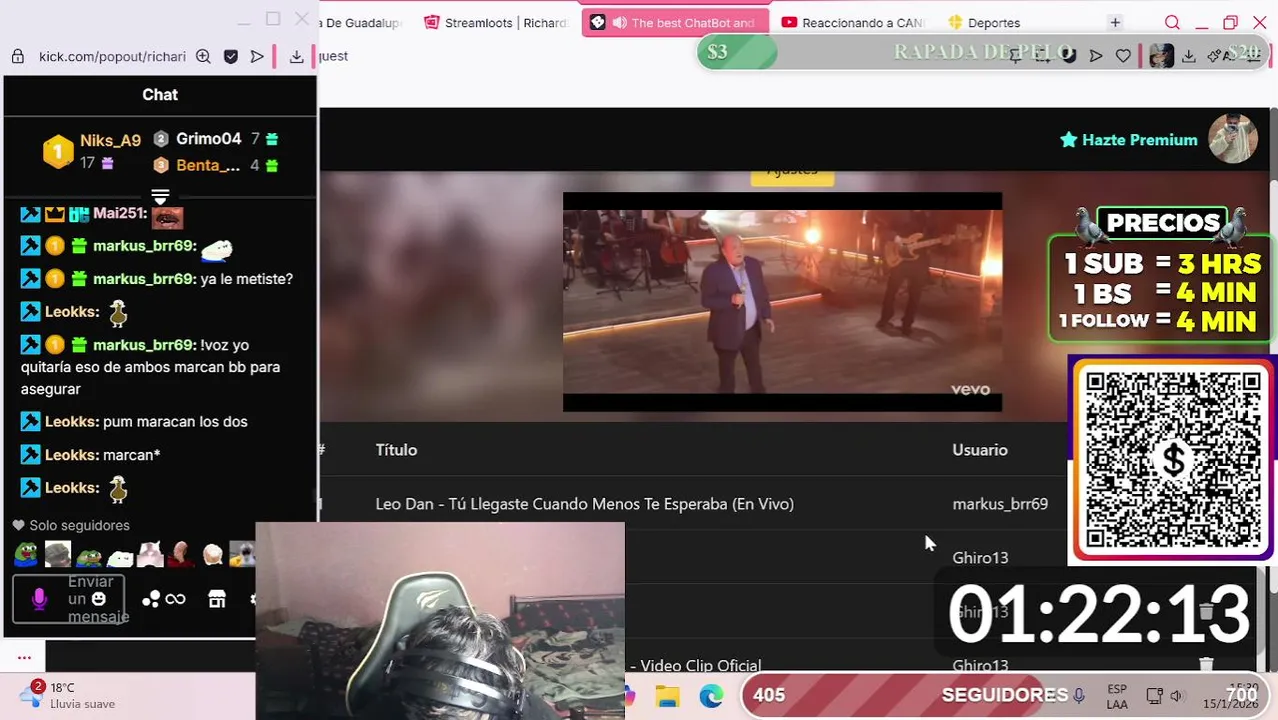Switch to Streamloots | Richard tab
The width and height of the screenshot is (1278, 720).
point(497,23)
